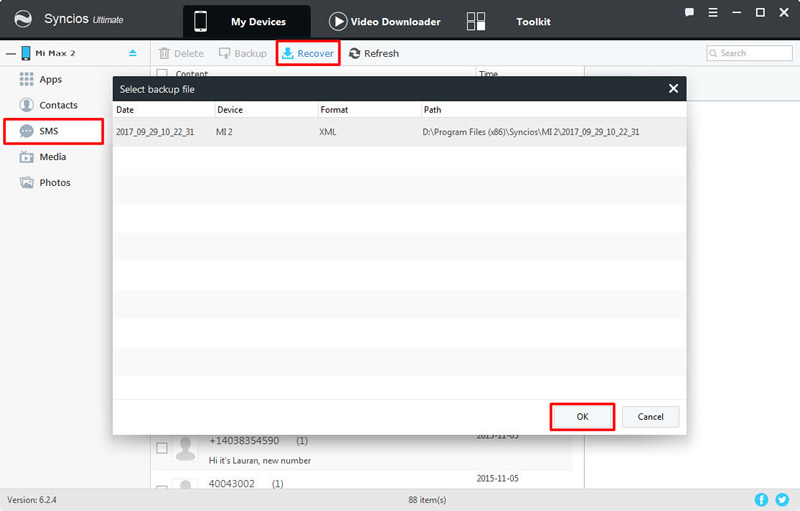Maximize the Syncios window

760,12
